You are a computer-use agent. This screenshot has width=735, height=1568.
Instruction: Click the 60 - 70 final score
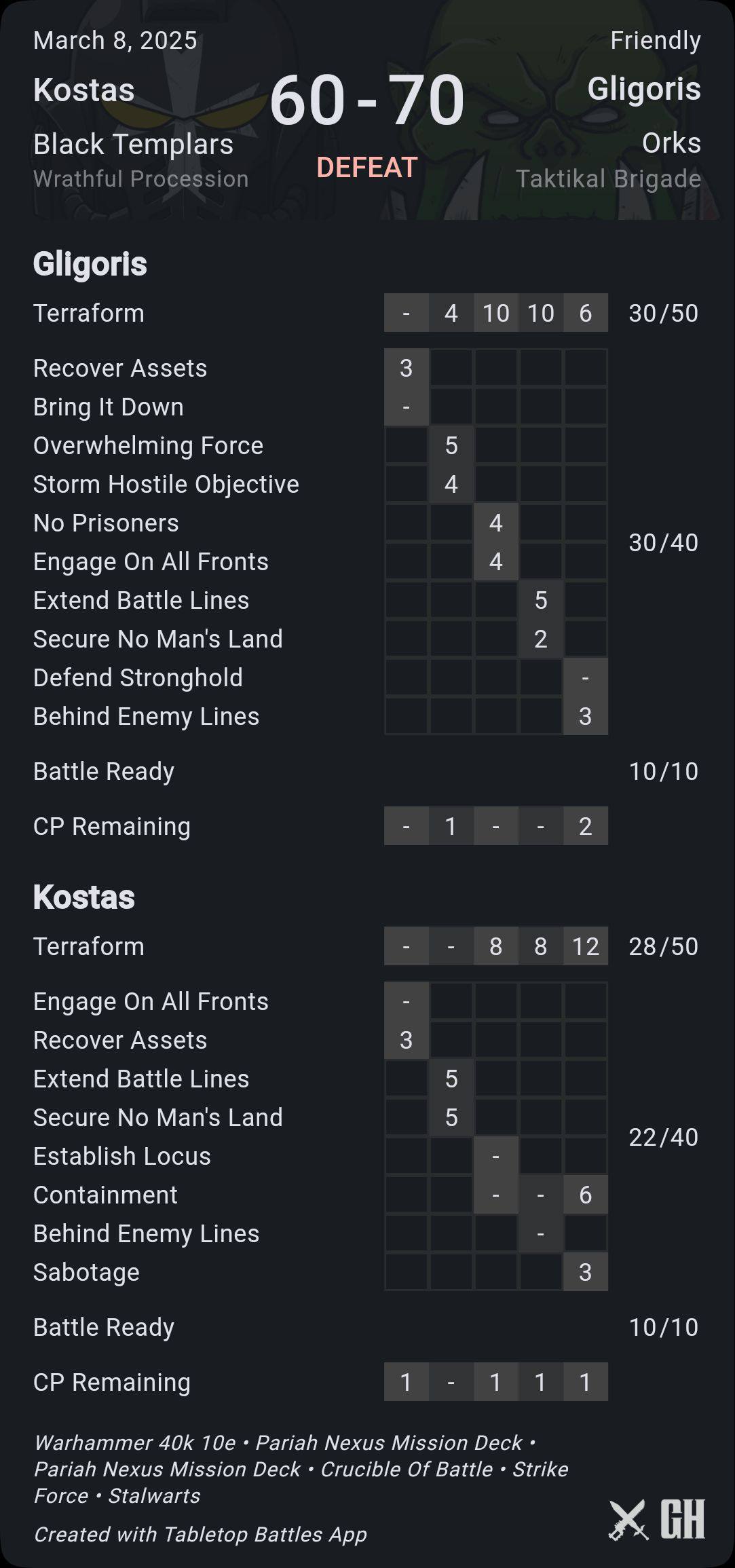pyautogui.click(x=366, y=100)
